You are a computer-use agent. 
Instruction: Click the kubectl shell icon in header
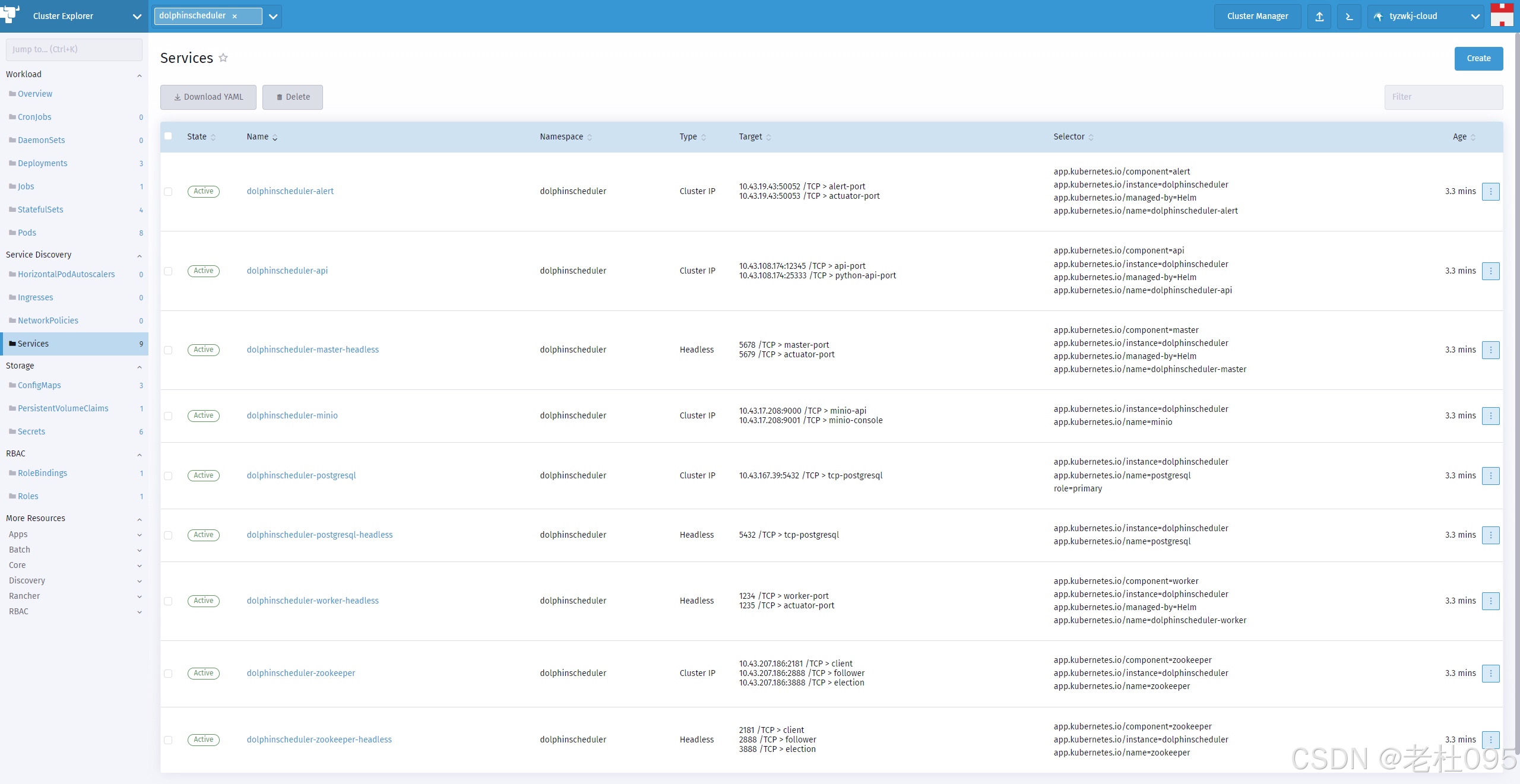click(1349, 17)
